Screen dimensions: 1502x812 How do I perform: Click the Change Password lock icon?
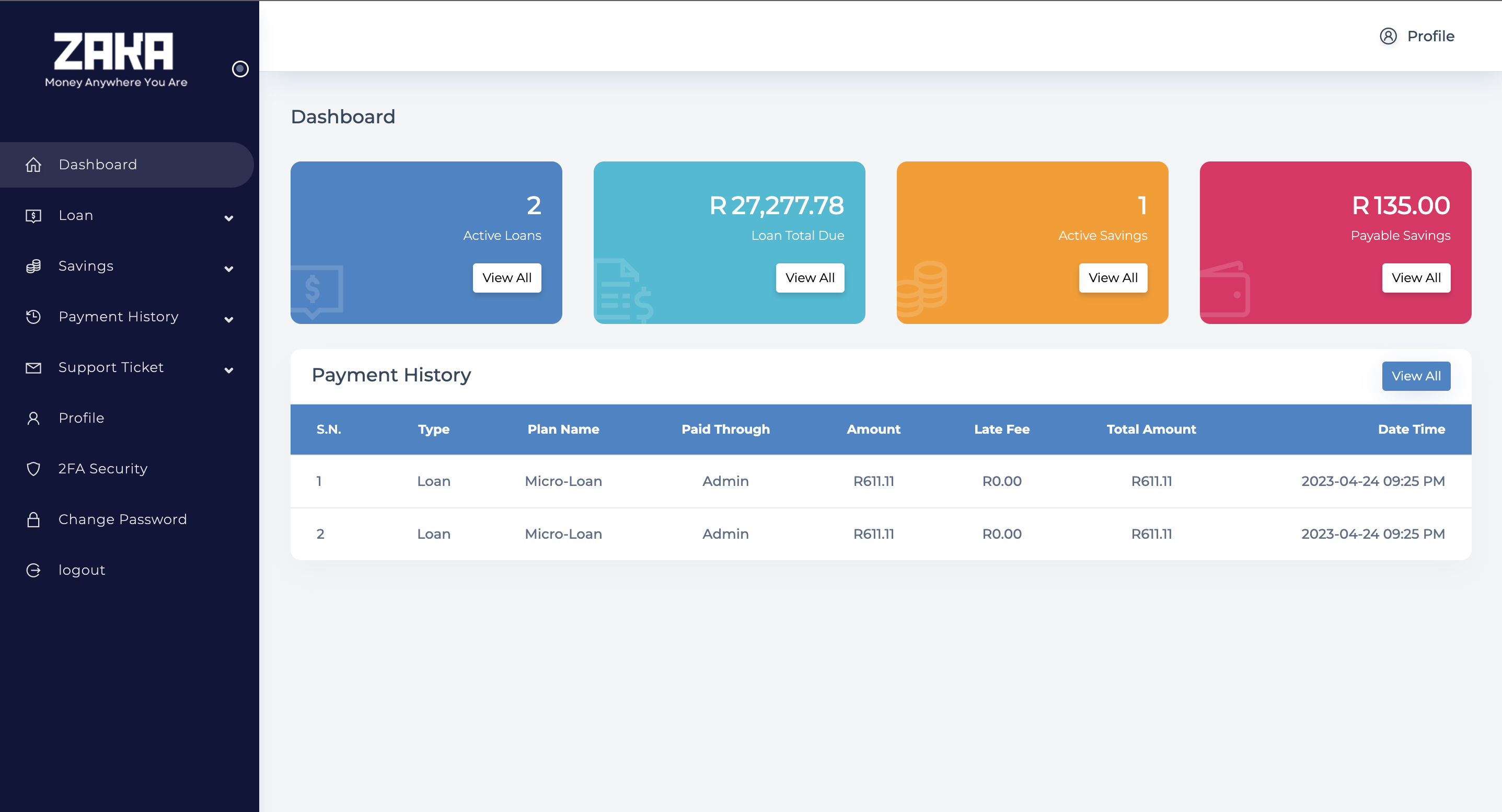(33, 519)
